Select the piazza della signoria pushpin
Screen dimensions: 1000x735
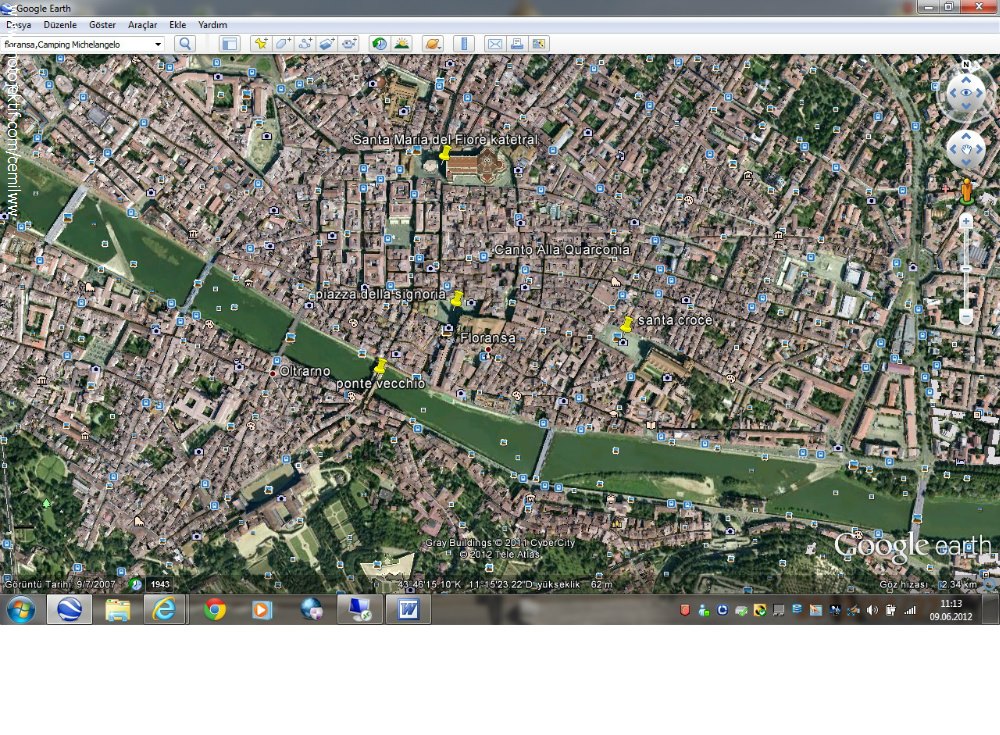click(457, 298)
